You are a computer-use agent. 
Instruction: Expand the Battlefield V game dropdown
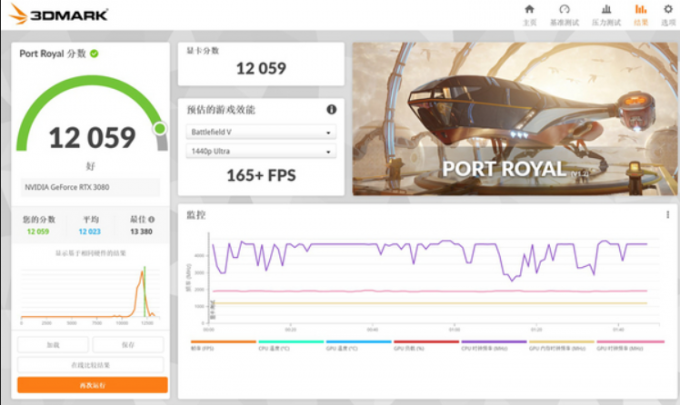[x=260, y=132]
